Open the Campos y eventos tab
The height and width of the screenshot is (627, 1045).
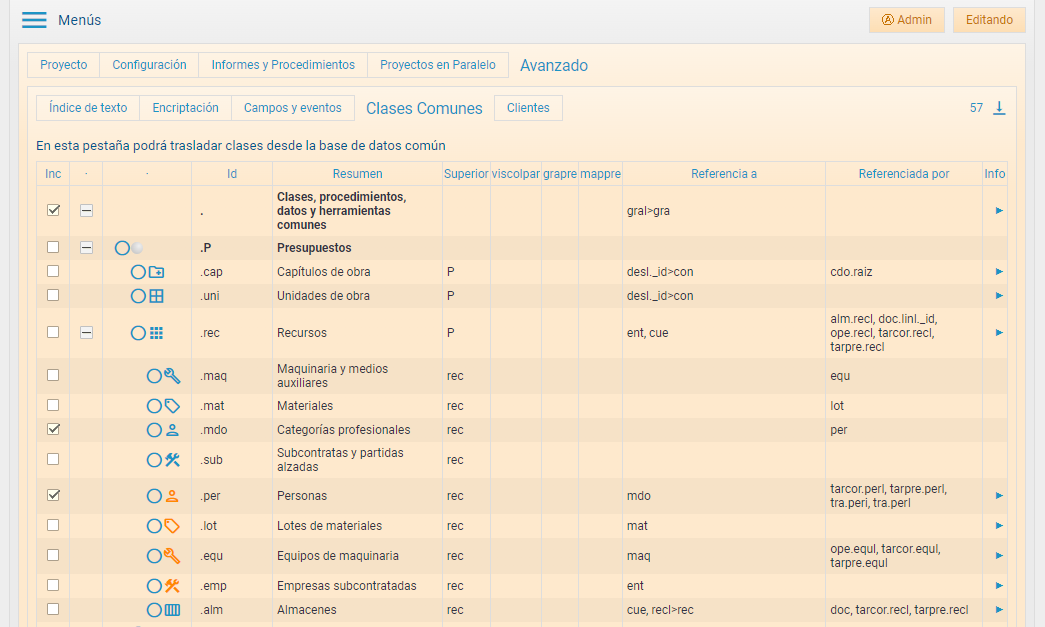[x=292, y=108]
